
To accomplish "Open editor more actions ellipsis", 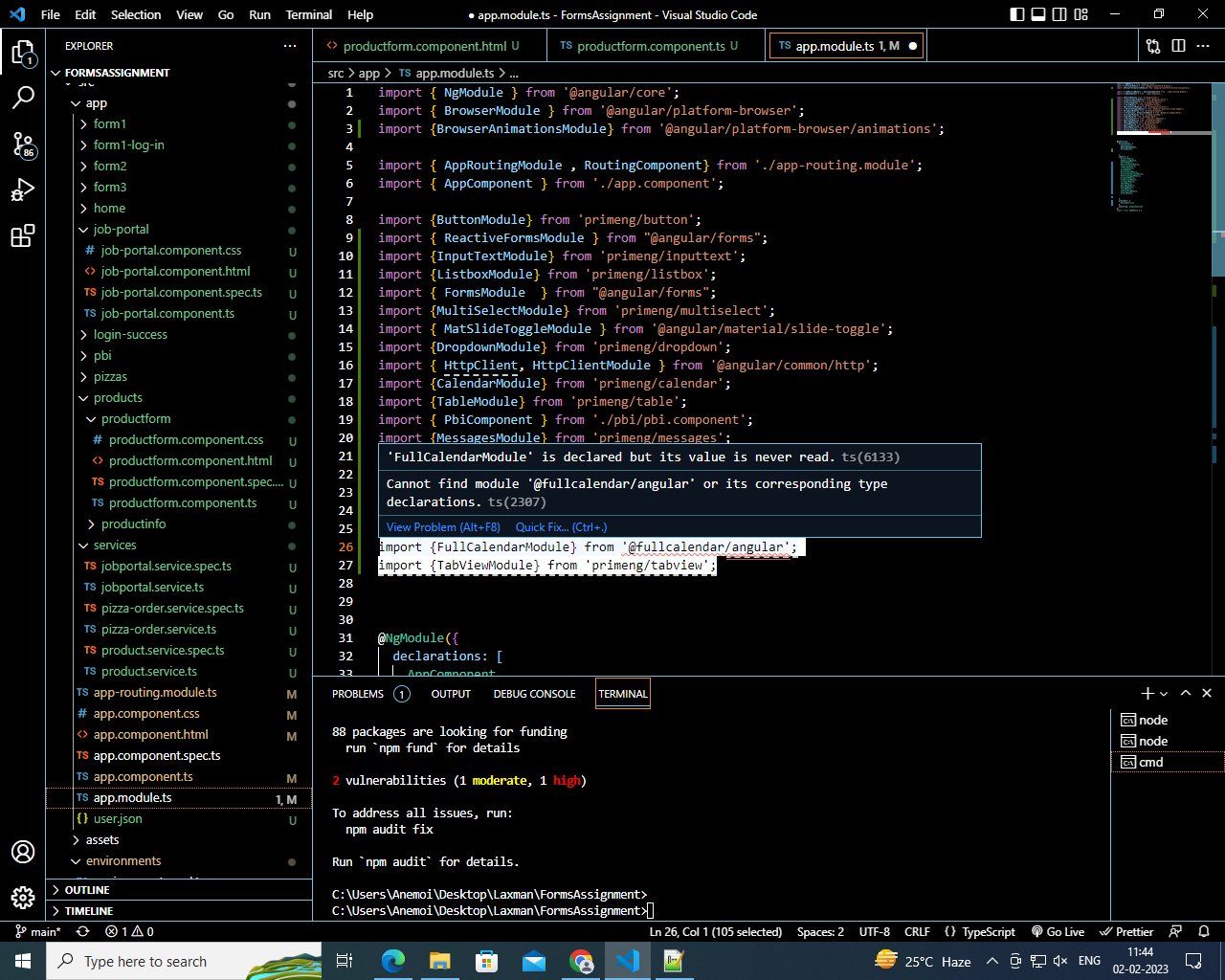I will click(1204, 46).
